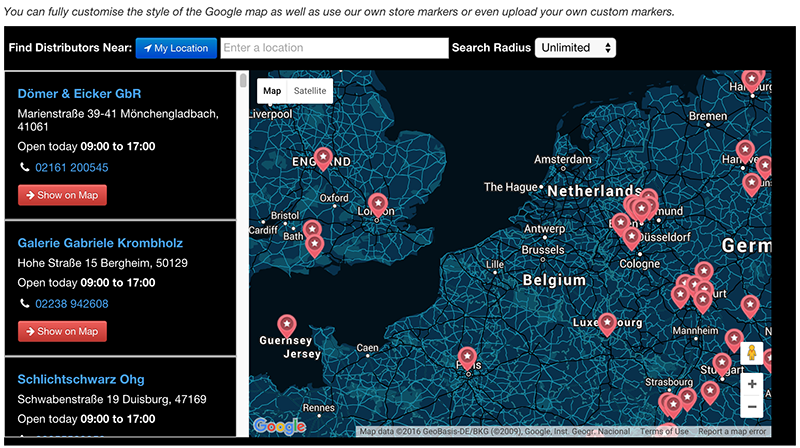The height and width of the screenshot is (448, 800).
Task: Open the Schlichtschwarz Ohg listing
Action: tap(81, 380)
